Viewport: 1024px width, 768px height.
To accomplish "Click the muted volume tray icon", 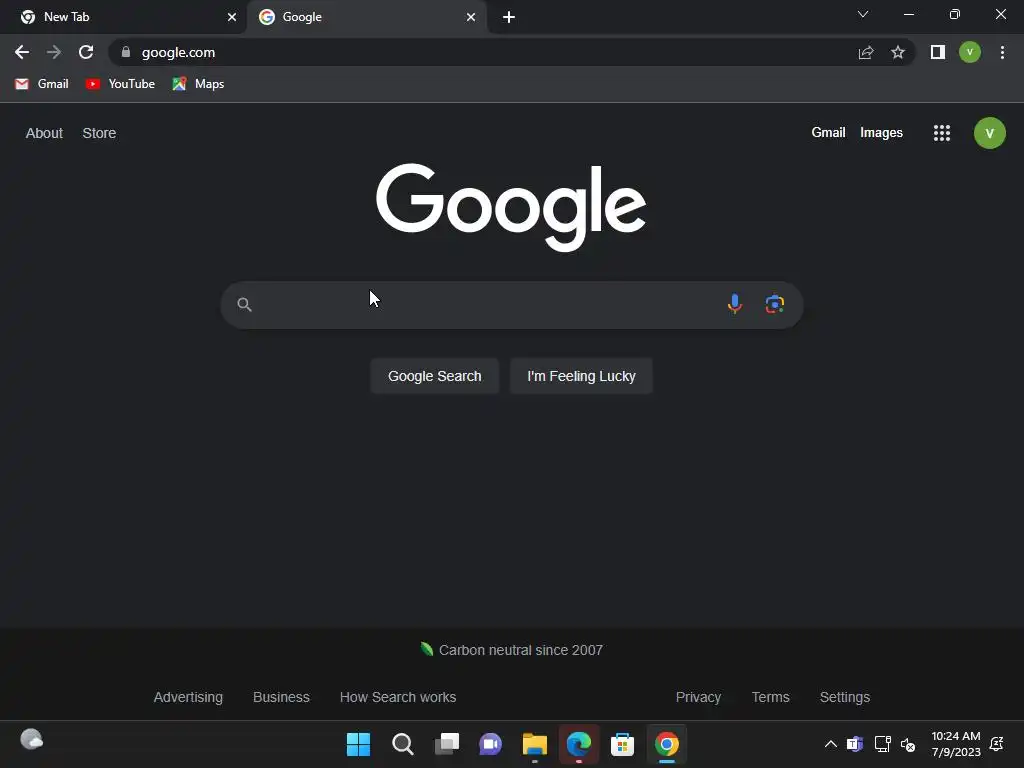I will coord(908,744).
